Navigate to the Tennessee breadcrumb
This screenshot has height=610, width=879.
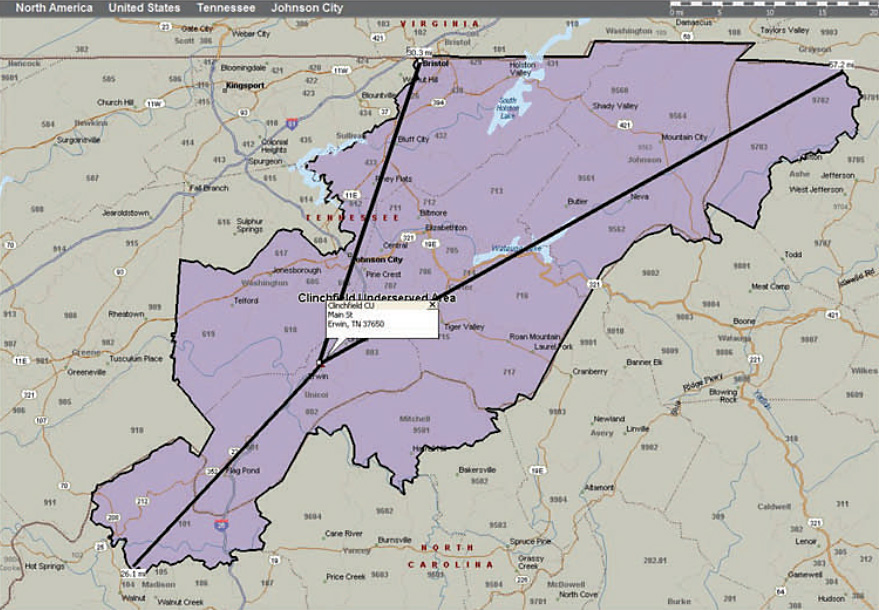[225, 7]
